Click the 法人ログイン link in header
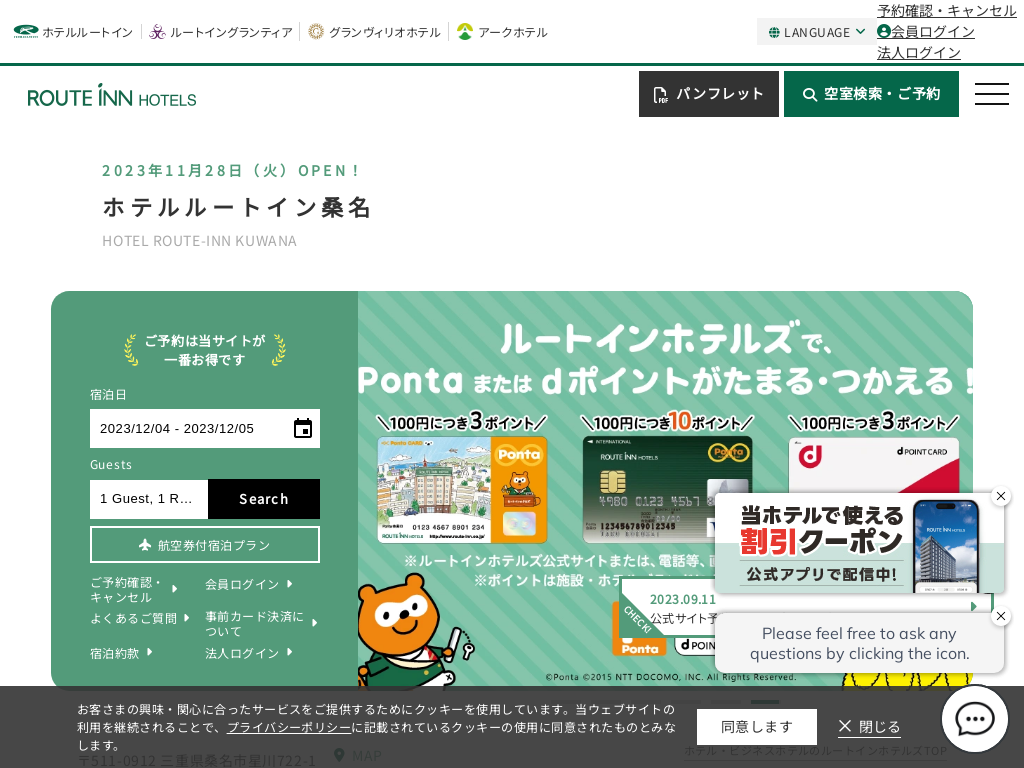The width and height of the screenshot is (1024, 768). [x=919, y=52]
